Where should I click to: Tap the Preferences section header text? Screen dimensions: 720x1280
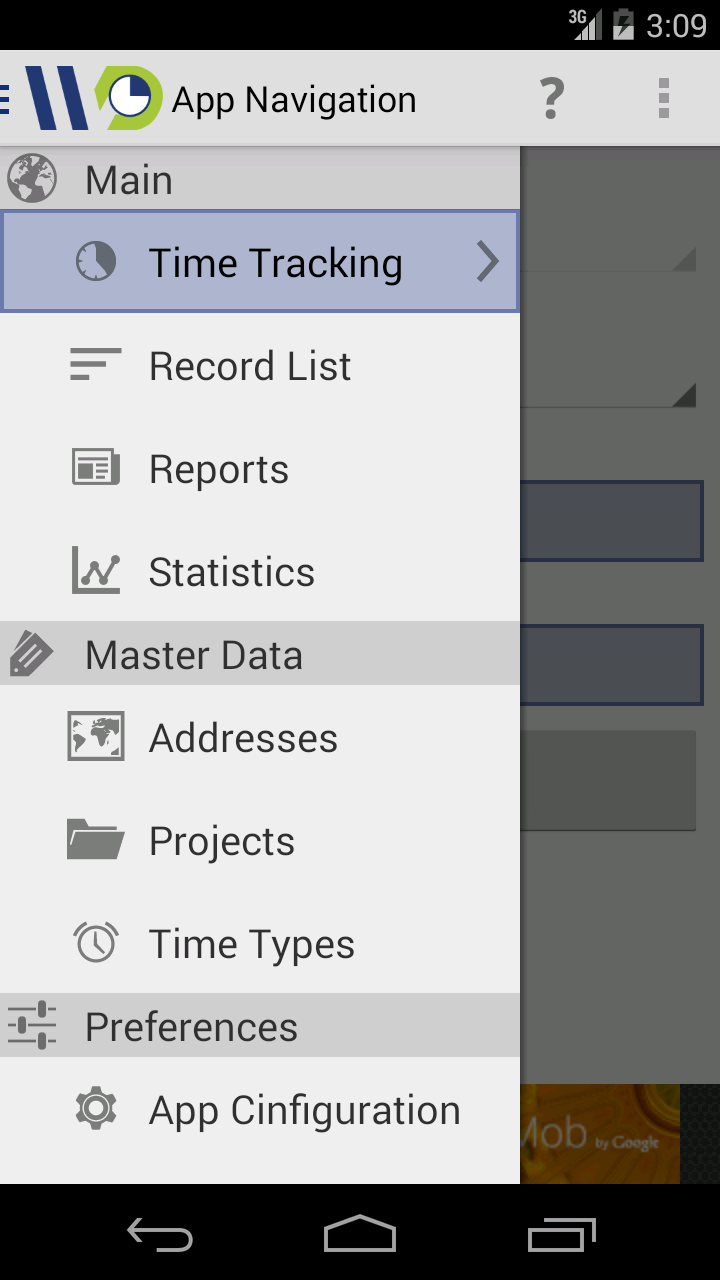(191, 1027)
